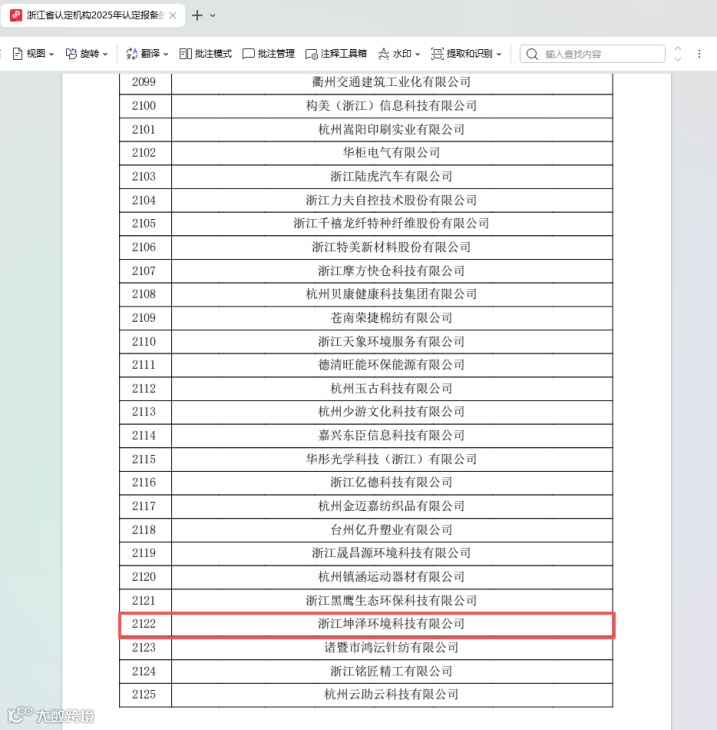This screenshot has height=730, width=717.
Task: Select 衢州交通建筑工业化有限公司 cell
Action: click(x=392, y=82)
